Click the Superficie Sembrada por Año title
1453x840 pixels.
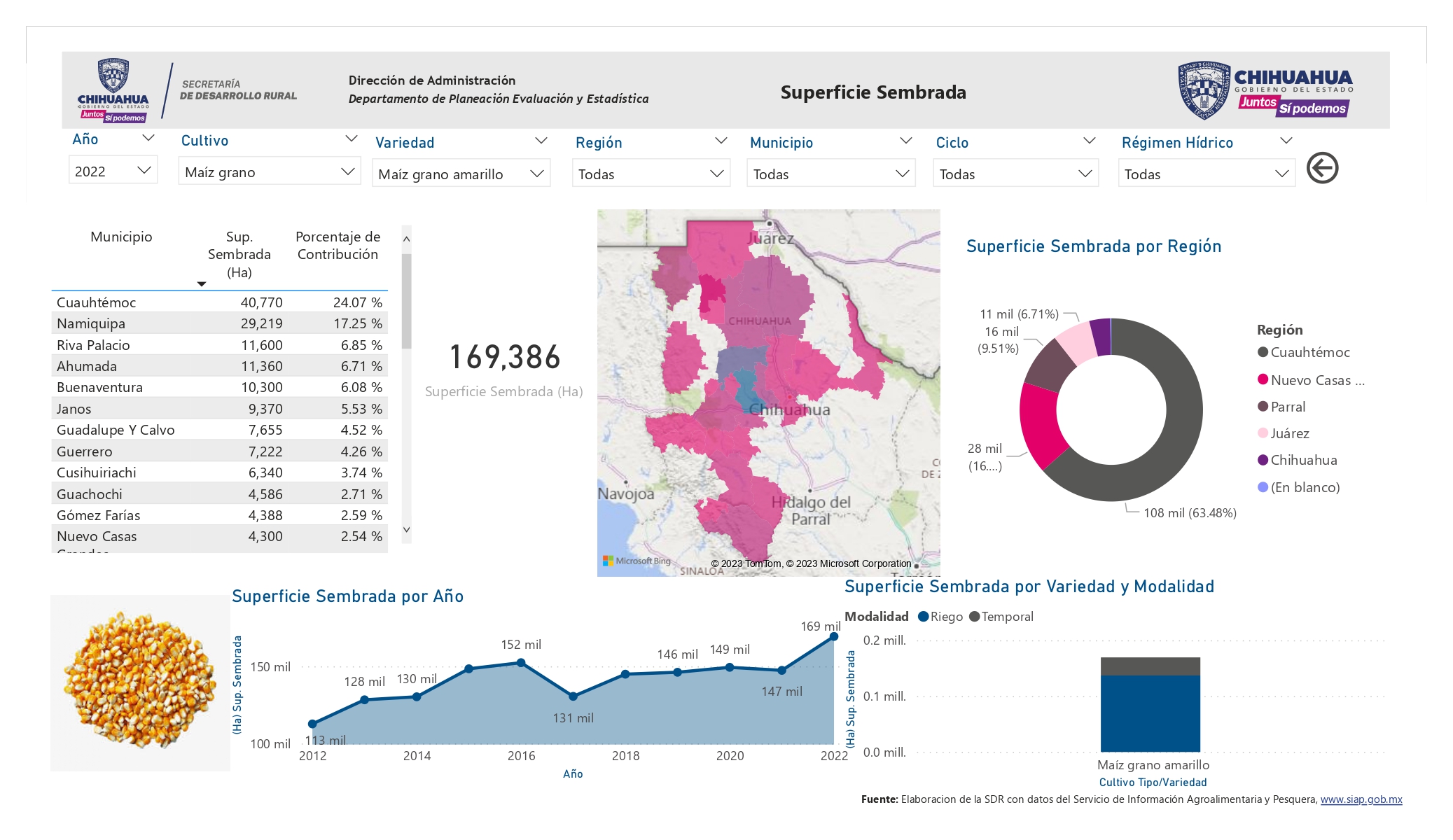347,596
